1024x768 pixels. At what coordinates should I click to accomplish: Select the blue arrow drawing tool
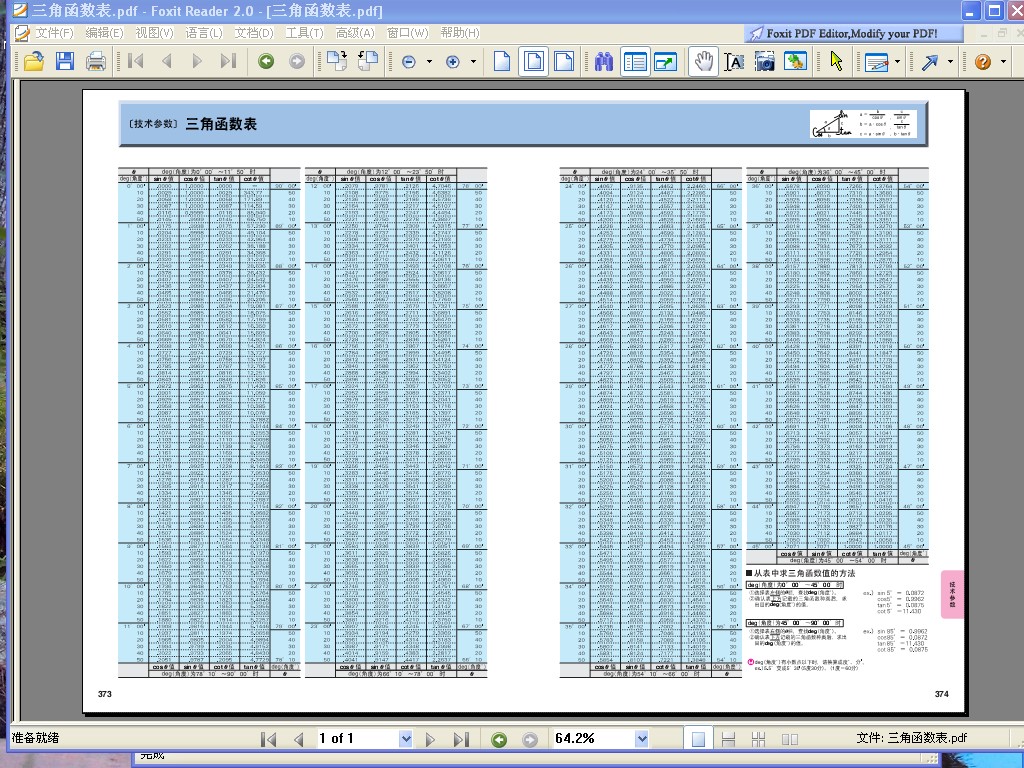pos(929,62)
